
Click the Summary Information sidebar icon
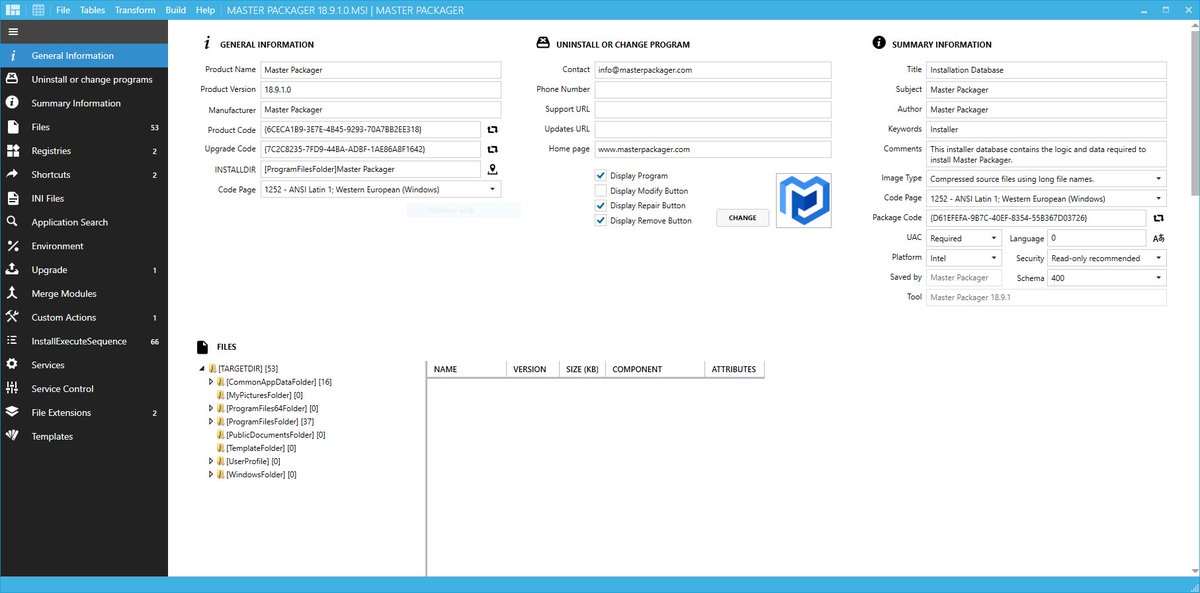pos(12,103)
